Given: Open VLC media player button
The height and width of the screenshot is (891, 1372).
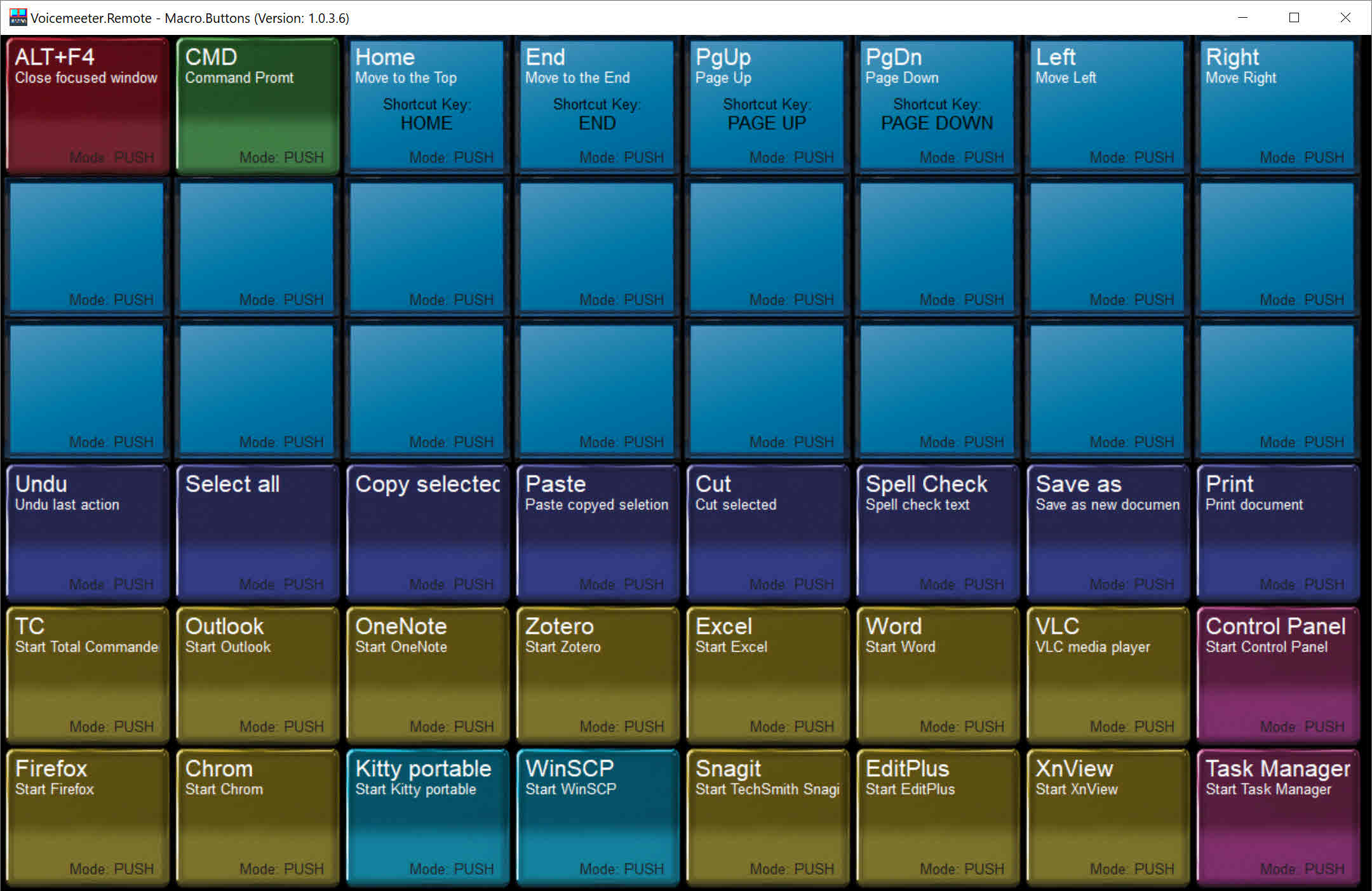Looking at the screenshot, I should pyautogui.click(x=1108, y=674).
